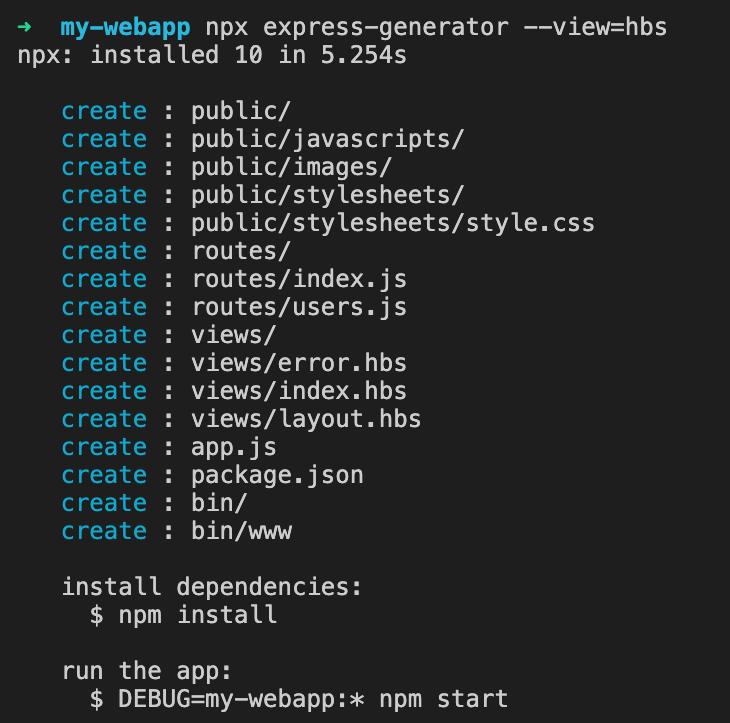This screenshot has height=723, width=730.
Task: Click the my-webapp directory name in prompt
Action: coord(124,27)
